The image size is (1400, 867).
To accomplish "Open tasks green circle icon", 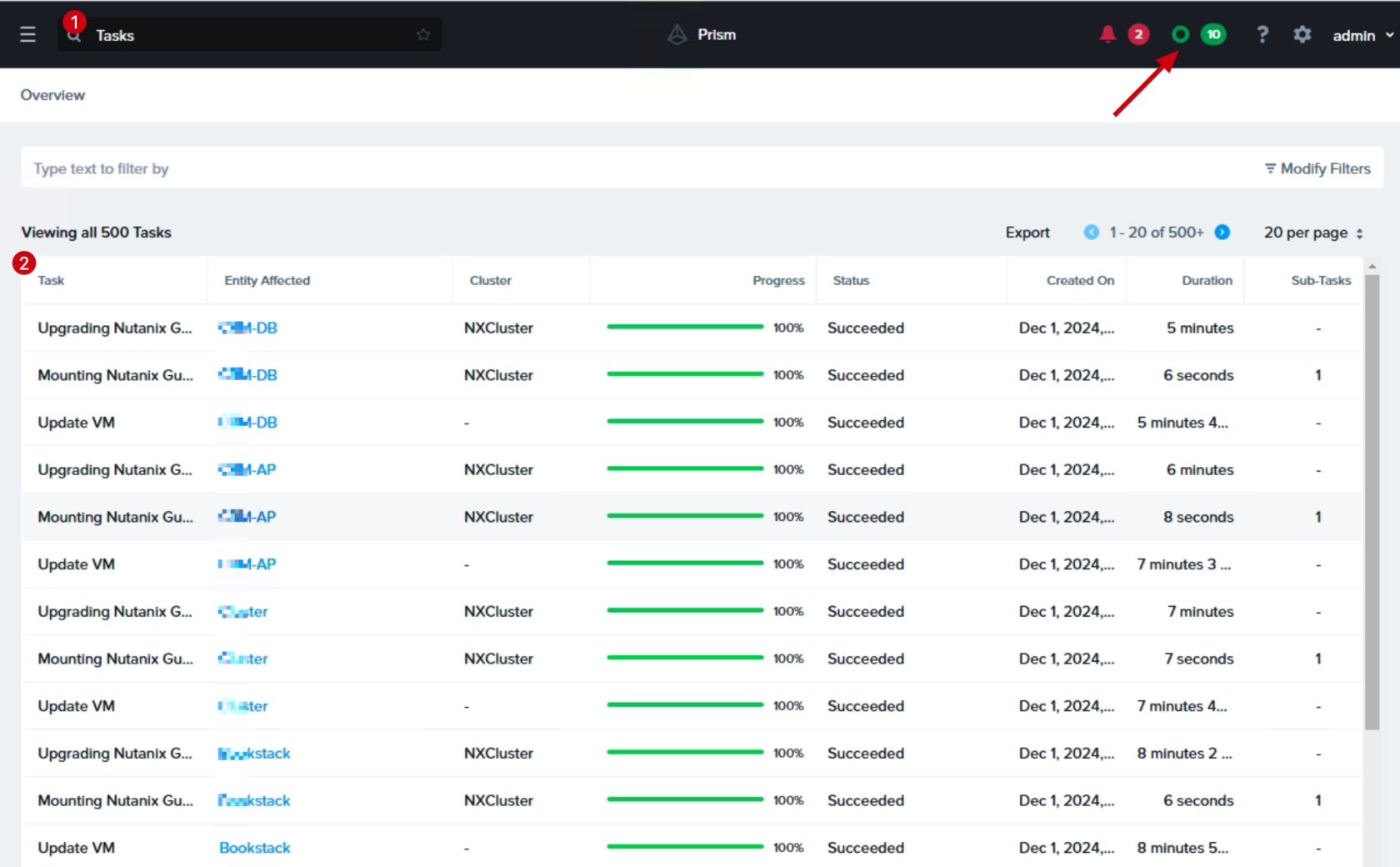I will pyautogui.click(x=1180, y=35).
